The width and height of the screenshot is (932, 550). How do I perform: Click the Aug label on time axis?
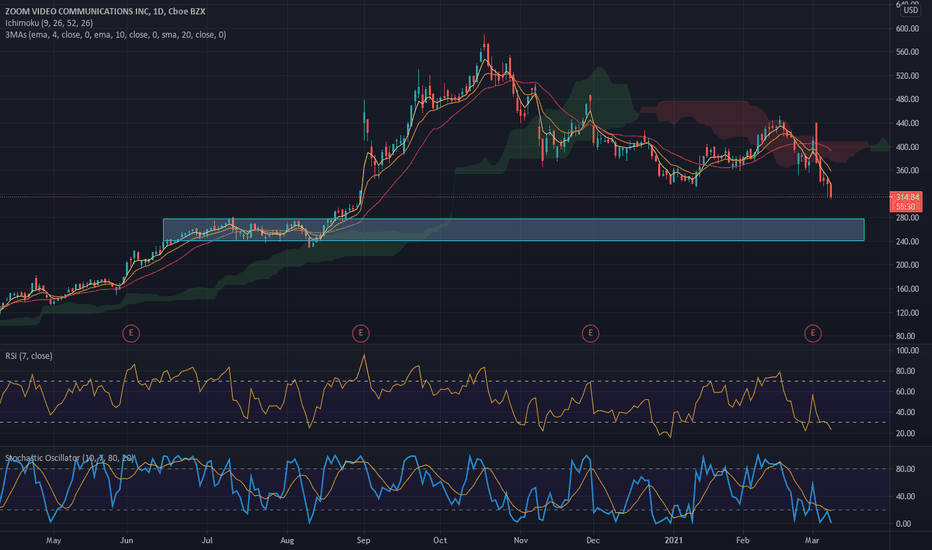(287, 540)
